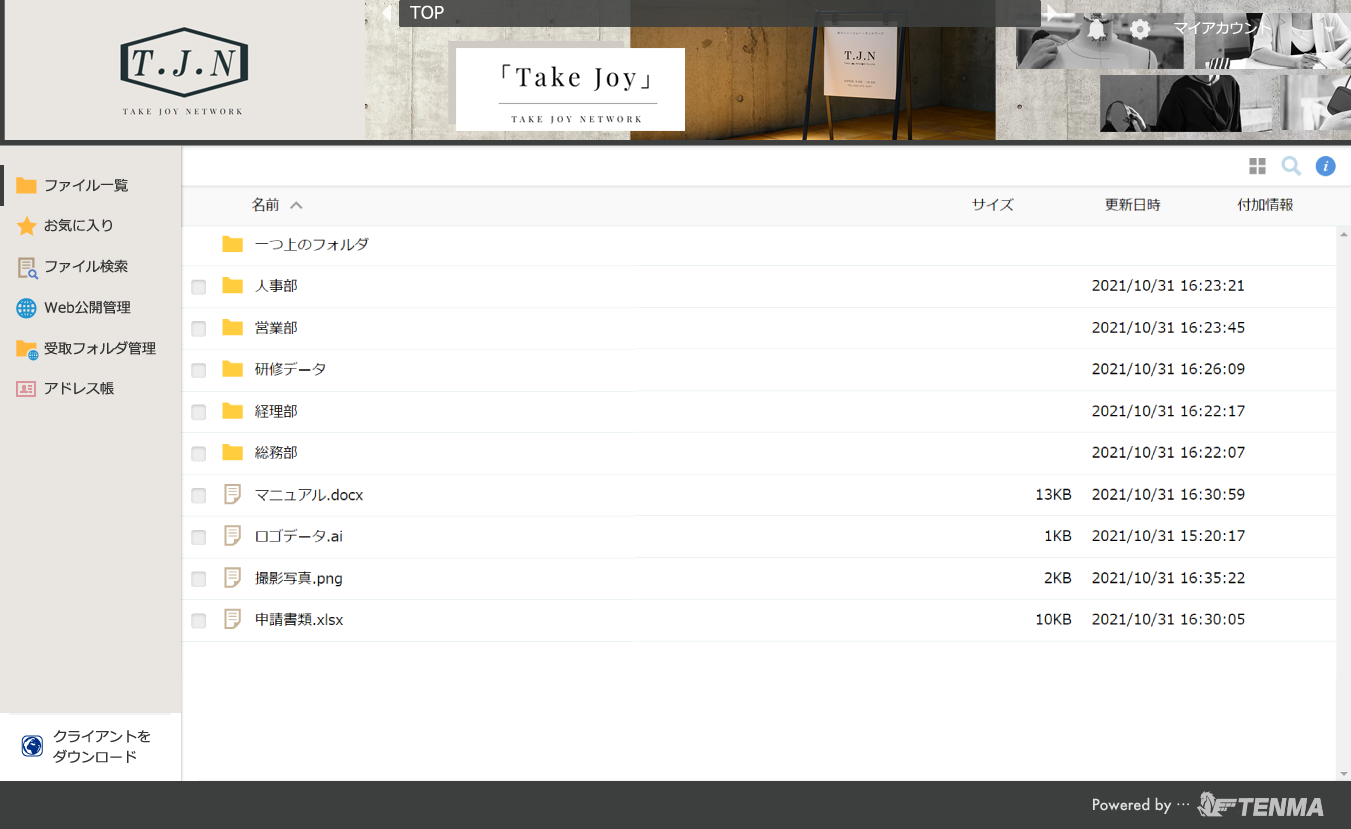
Task: Open notifications bell icon
Action: (x=1097, y=29)
